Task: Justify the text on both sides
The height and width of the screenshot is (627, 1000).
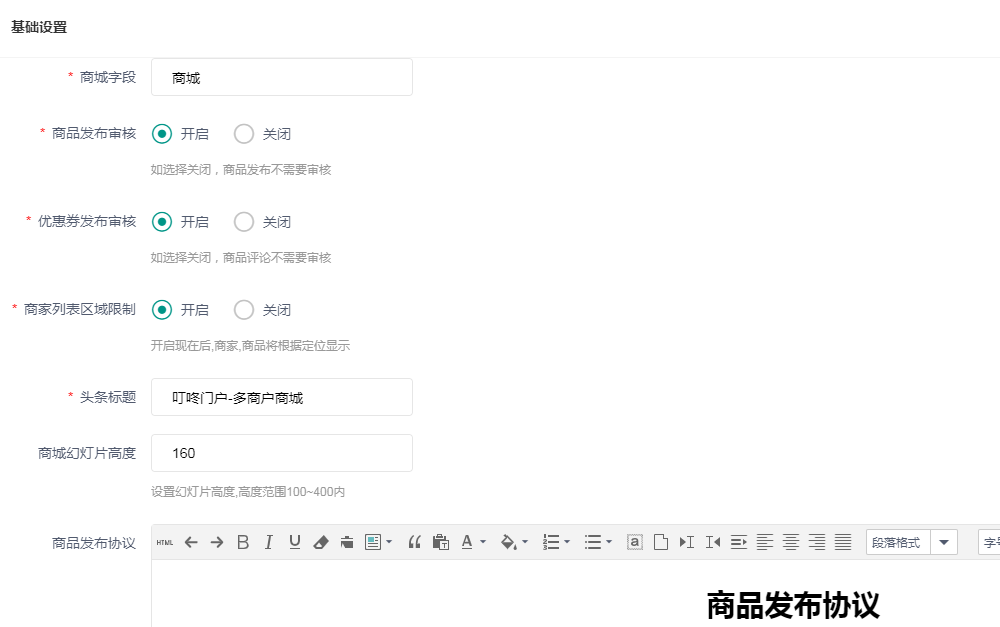Action: 843,542
